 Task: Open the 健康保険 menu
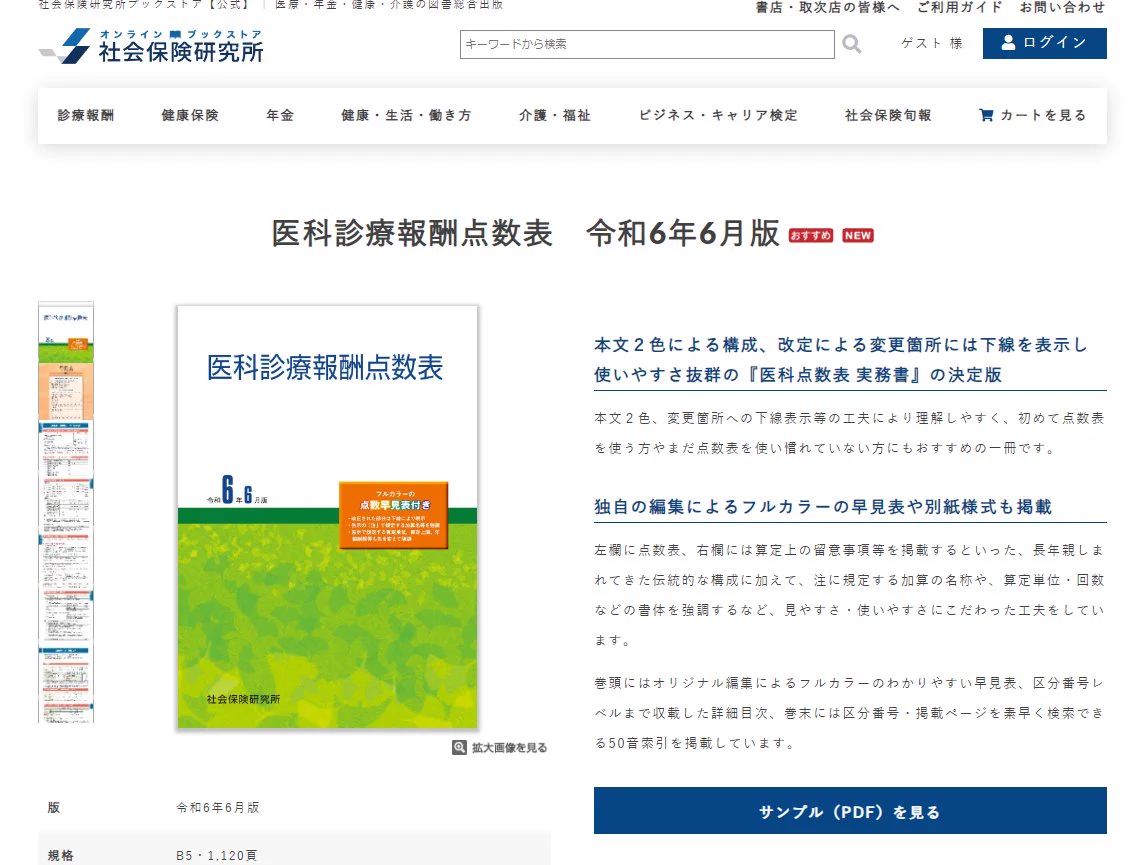point(190,116)
